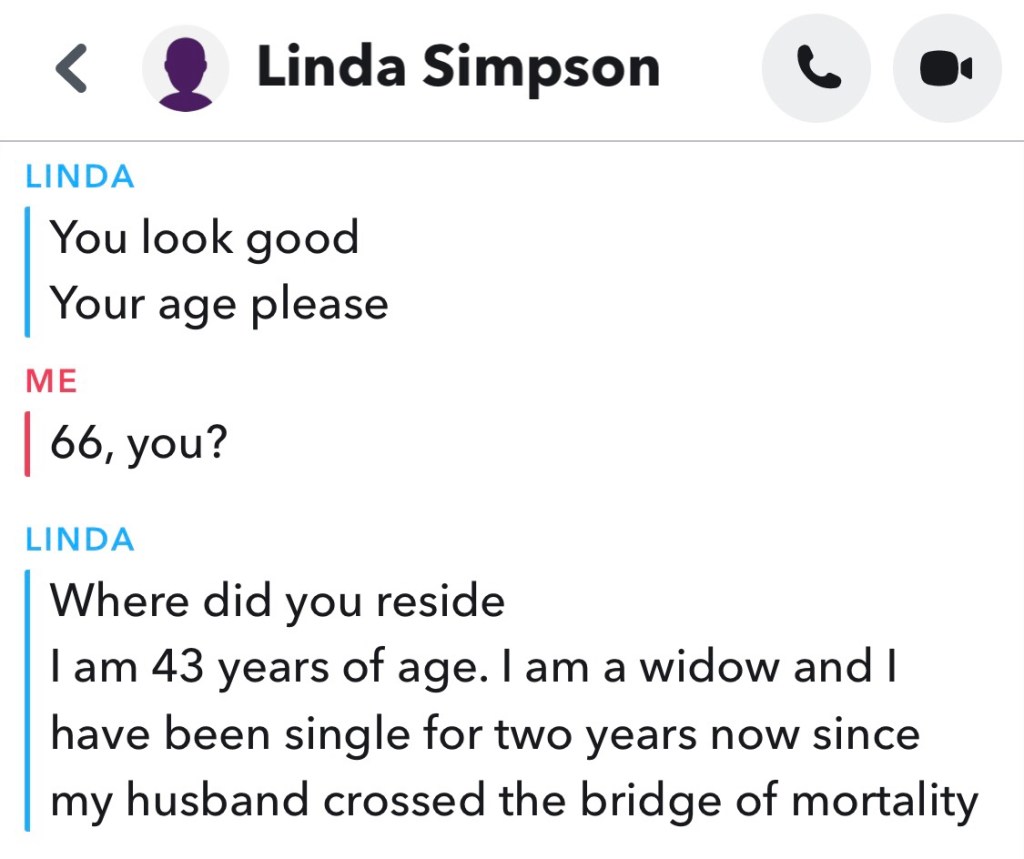Viewport: 1024px width, 859px height.
Task: Click the blue bar beside the widow message
Action: coord(27,700)
